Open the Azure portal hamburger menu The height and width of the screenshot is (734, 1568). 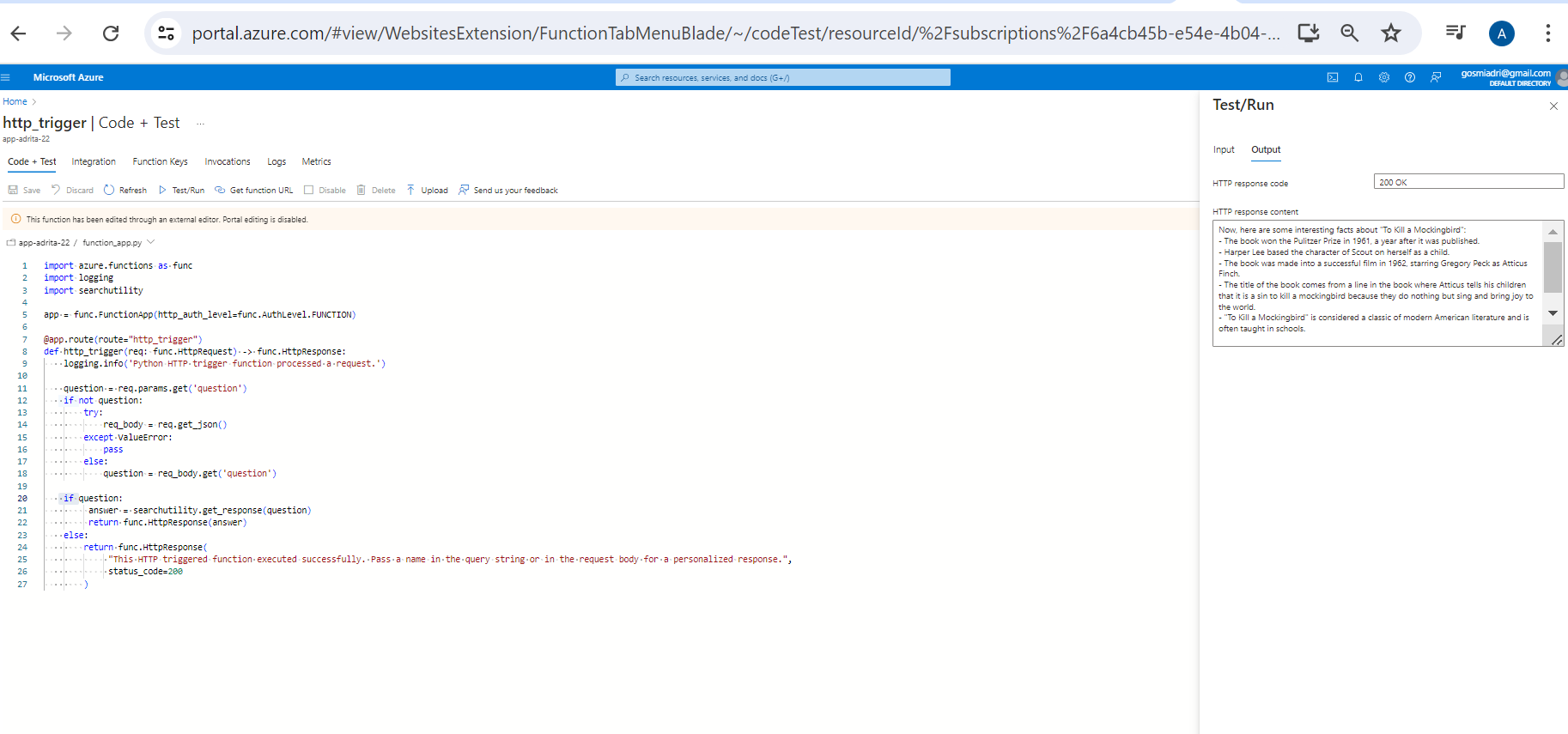[6, 77]
